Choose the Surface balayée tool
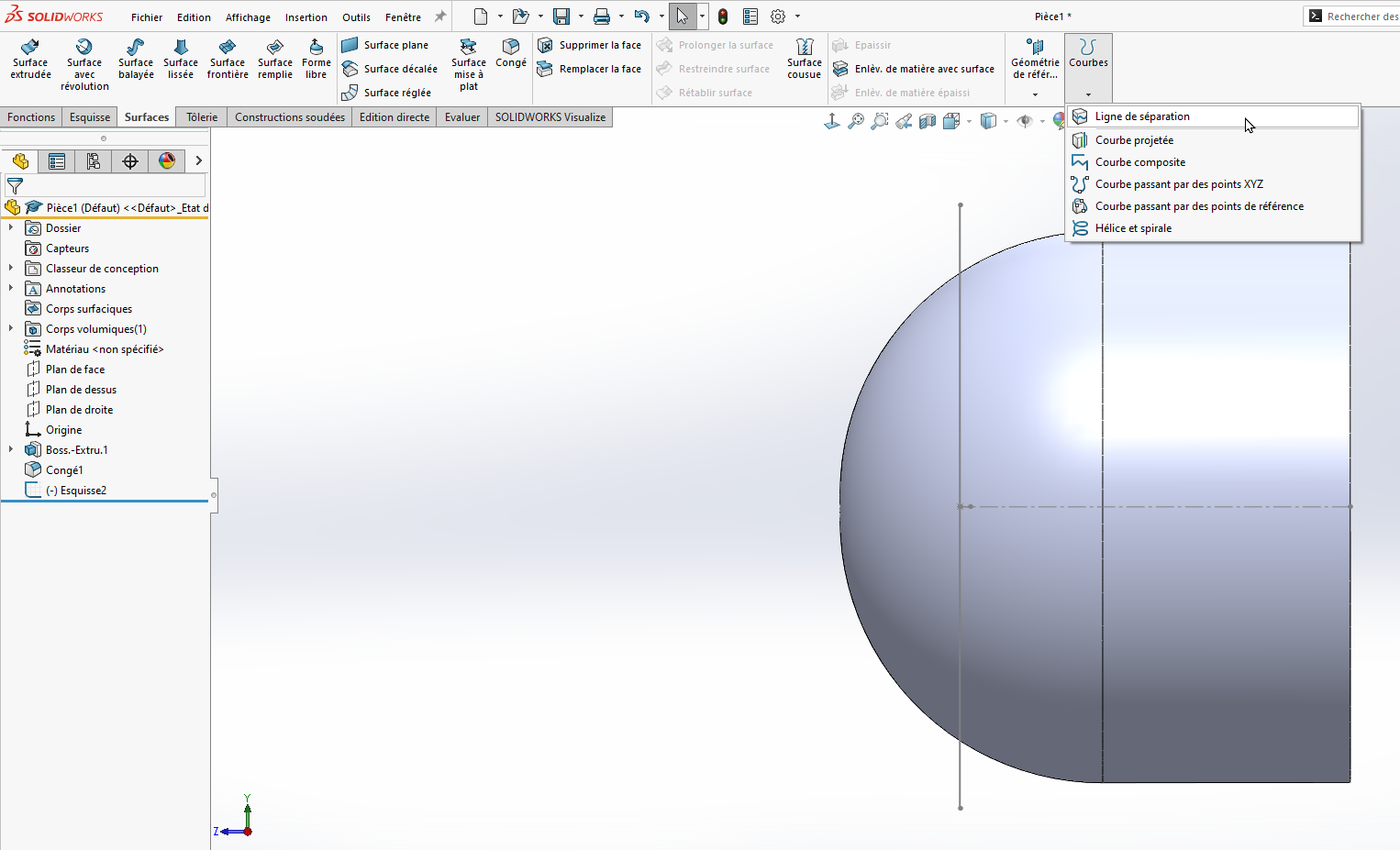This screenshot has height=850, width=1400. coord(136,60)
